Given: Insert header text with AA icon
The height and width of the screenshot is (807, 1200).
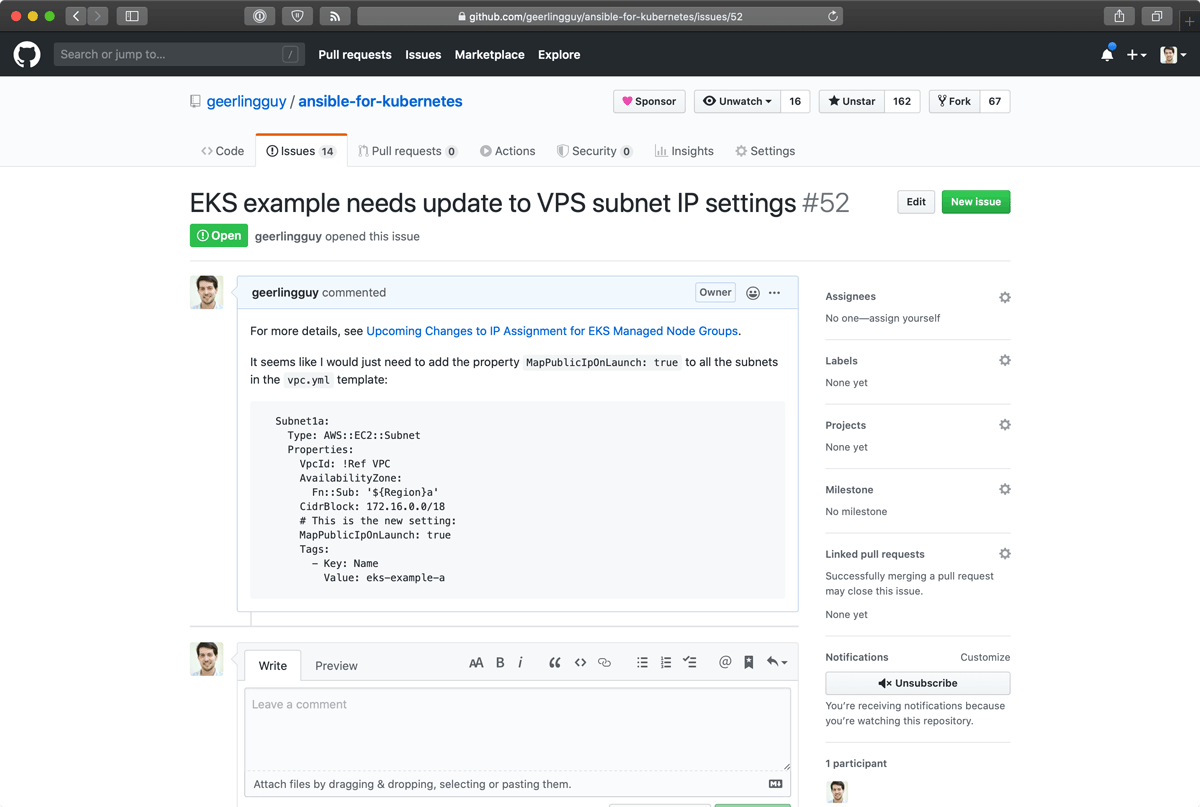Looking at the screenshot, I should click(476, 662).
